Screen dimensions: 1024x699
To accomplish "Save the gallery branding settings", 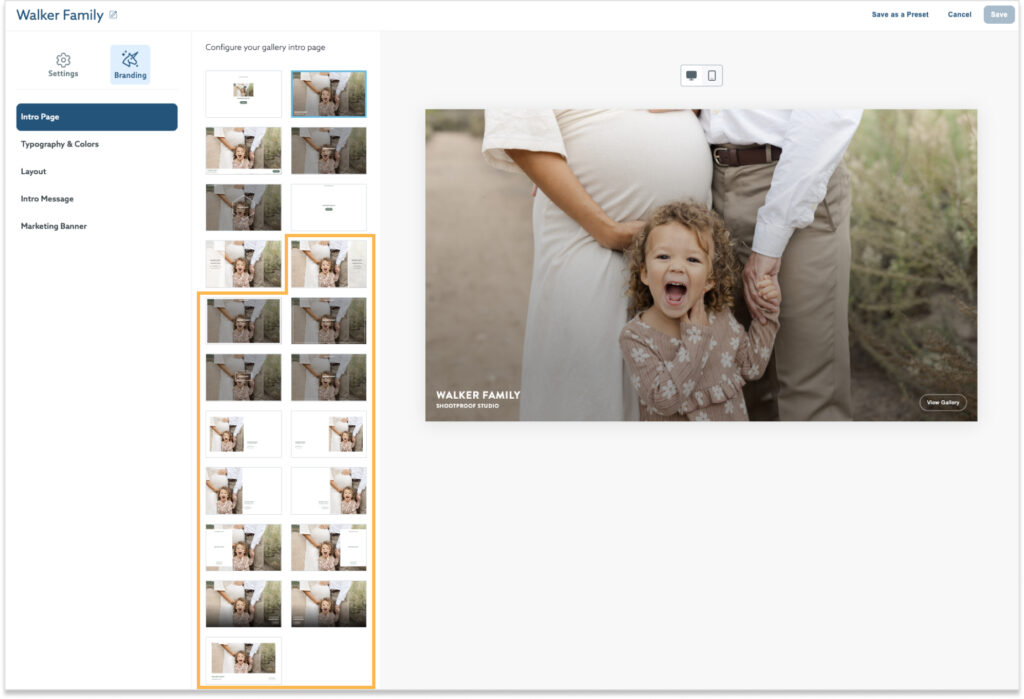I will click(x=999, y=14).
